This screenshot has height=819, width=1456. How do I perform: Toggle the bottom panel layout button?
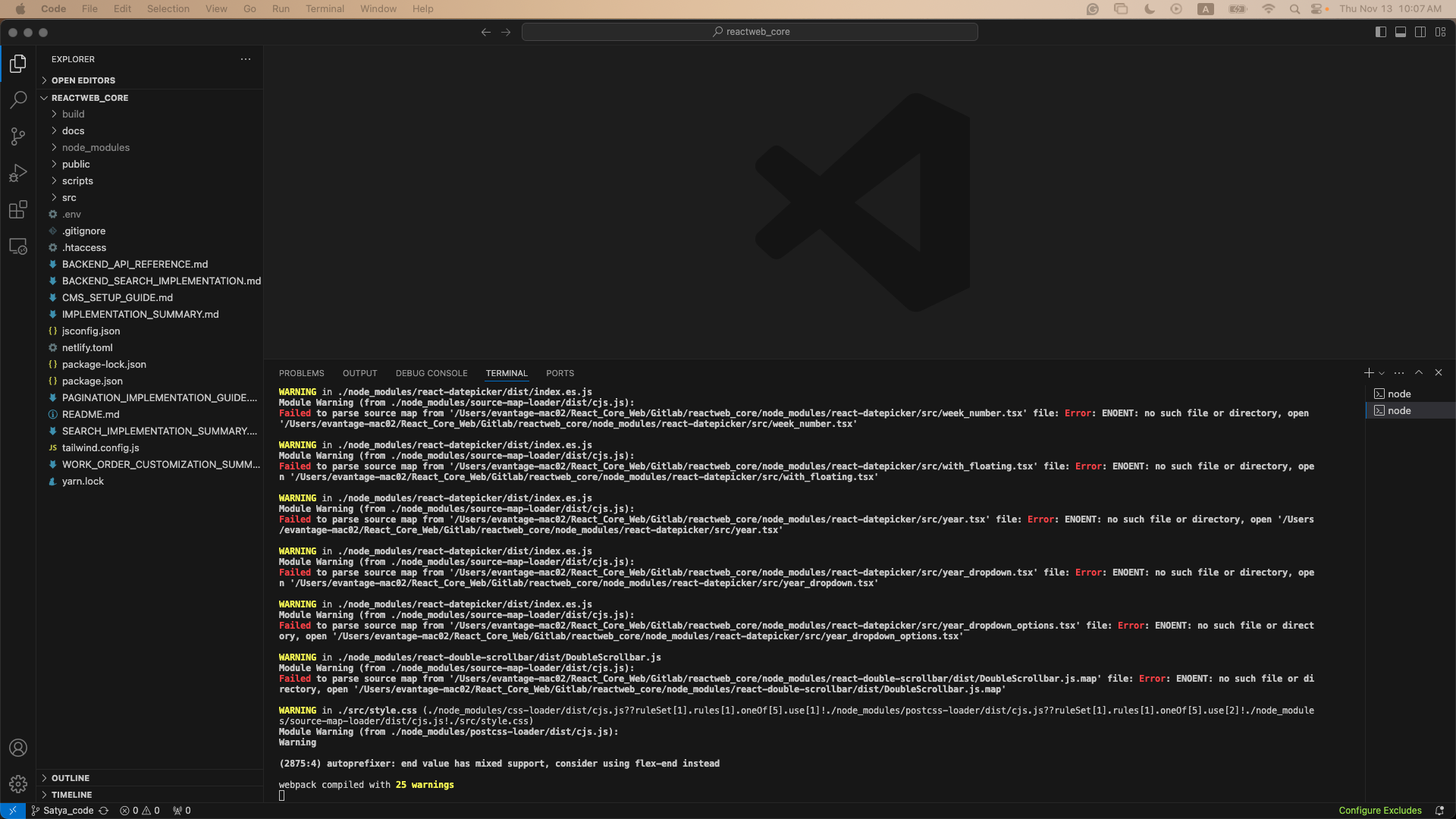1401,32
